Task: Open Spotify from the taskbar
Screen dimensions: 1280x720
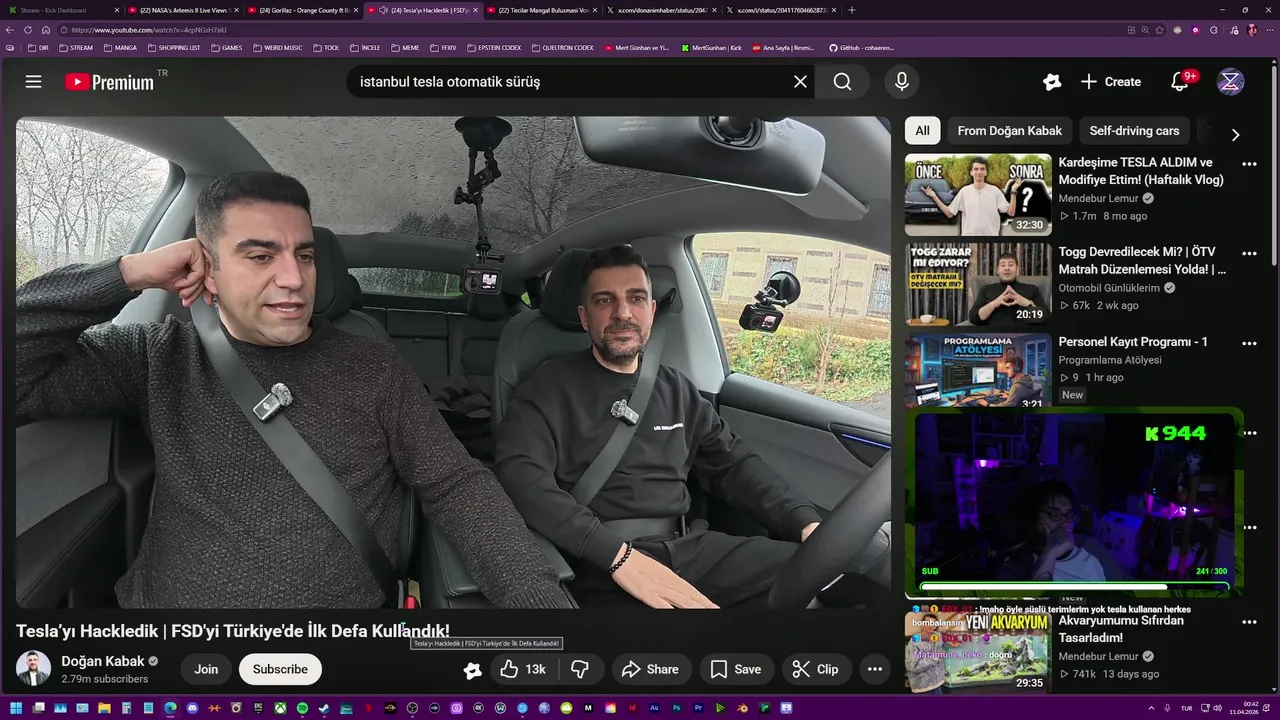Action: [x=302, y=708]
